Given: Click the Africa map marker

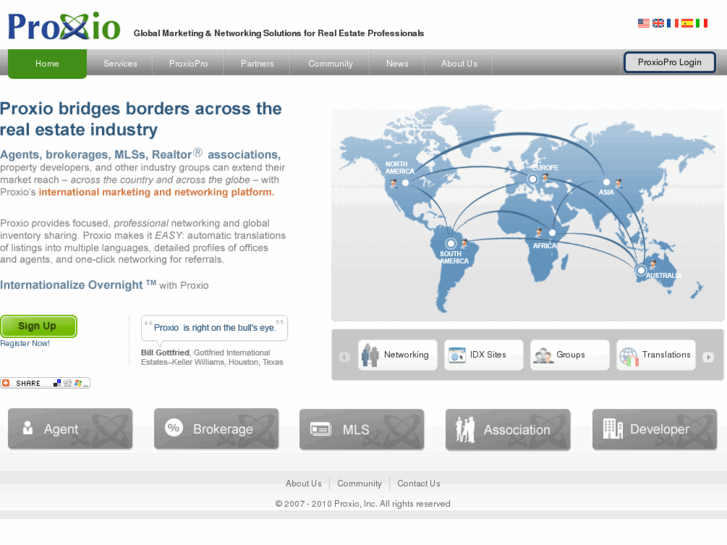Looking at the screenshot, I should [552, 233].
